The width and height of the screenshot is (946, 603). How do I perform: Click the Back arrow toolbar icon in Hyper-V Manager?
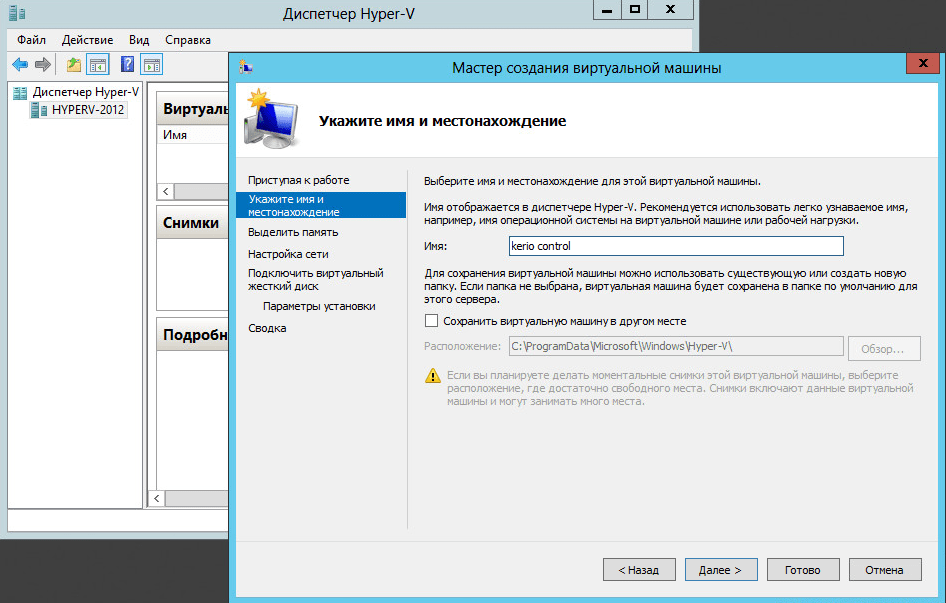[20, 64]
